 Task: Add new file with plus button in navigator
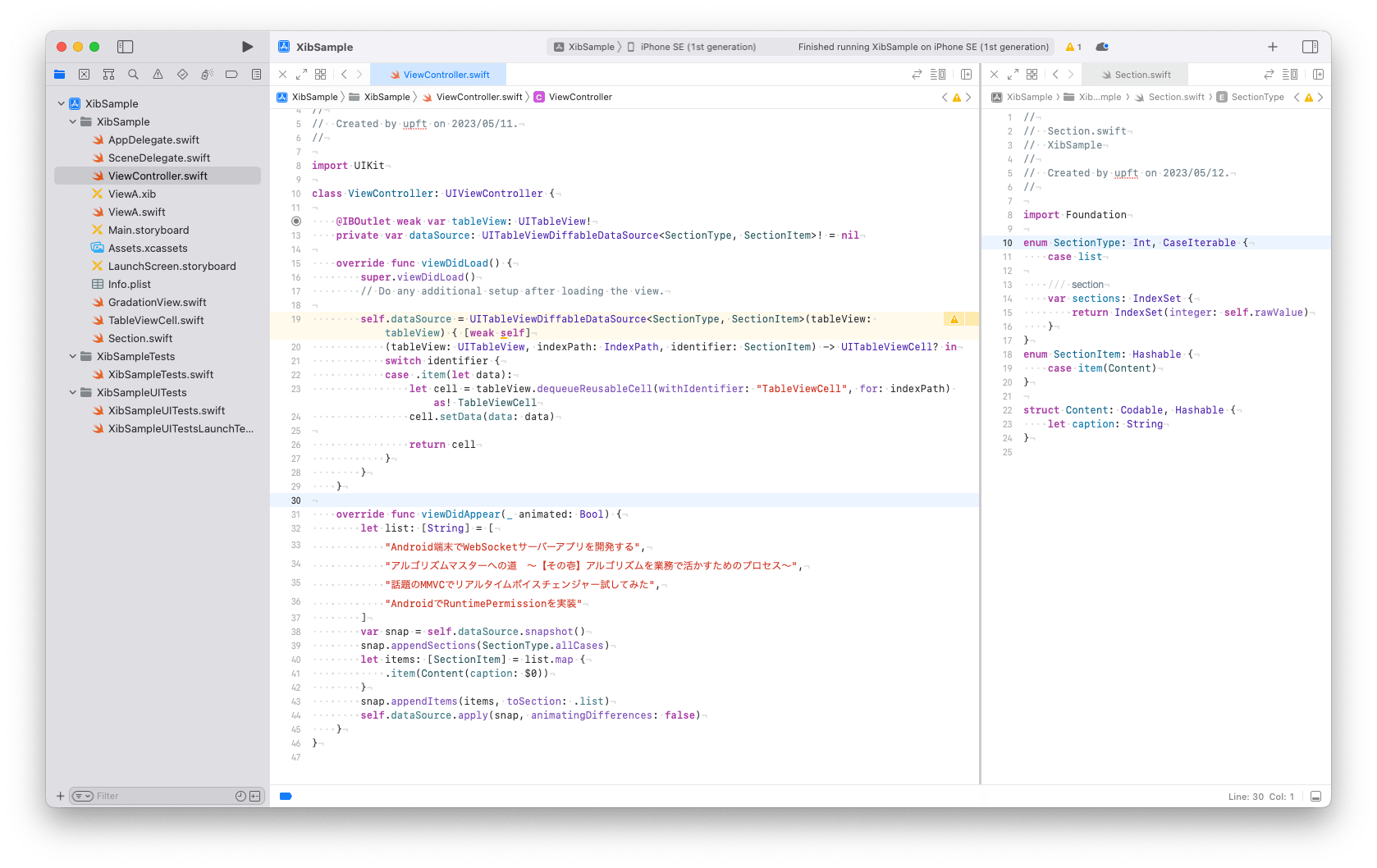[x=60, y=796]
